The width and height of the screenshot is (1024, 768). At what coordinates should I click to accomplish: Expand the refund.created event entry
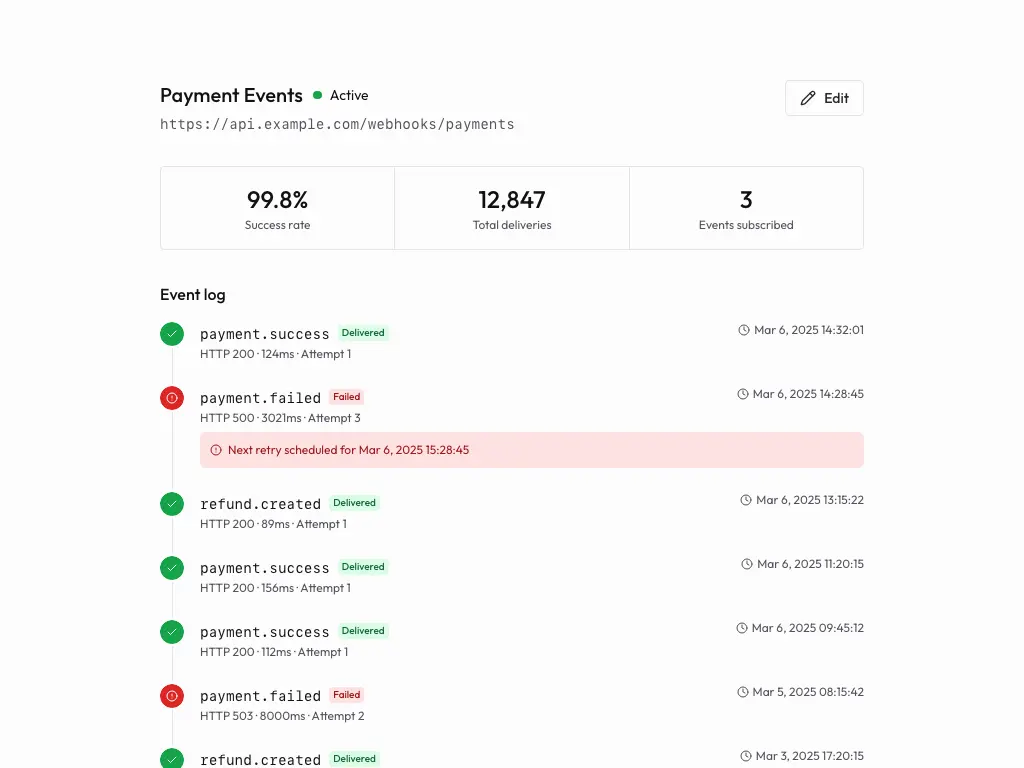click(261, 504)
